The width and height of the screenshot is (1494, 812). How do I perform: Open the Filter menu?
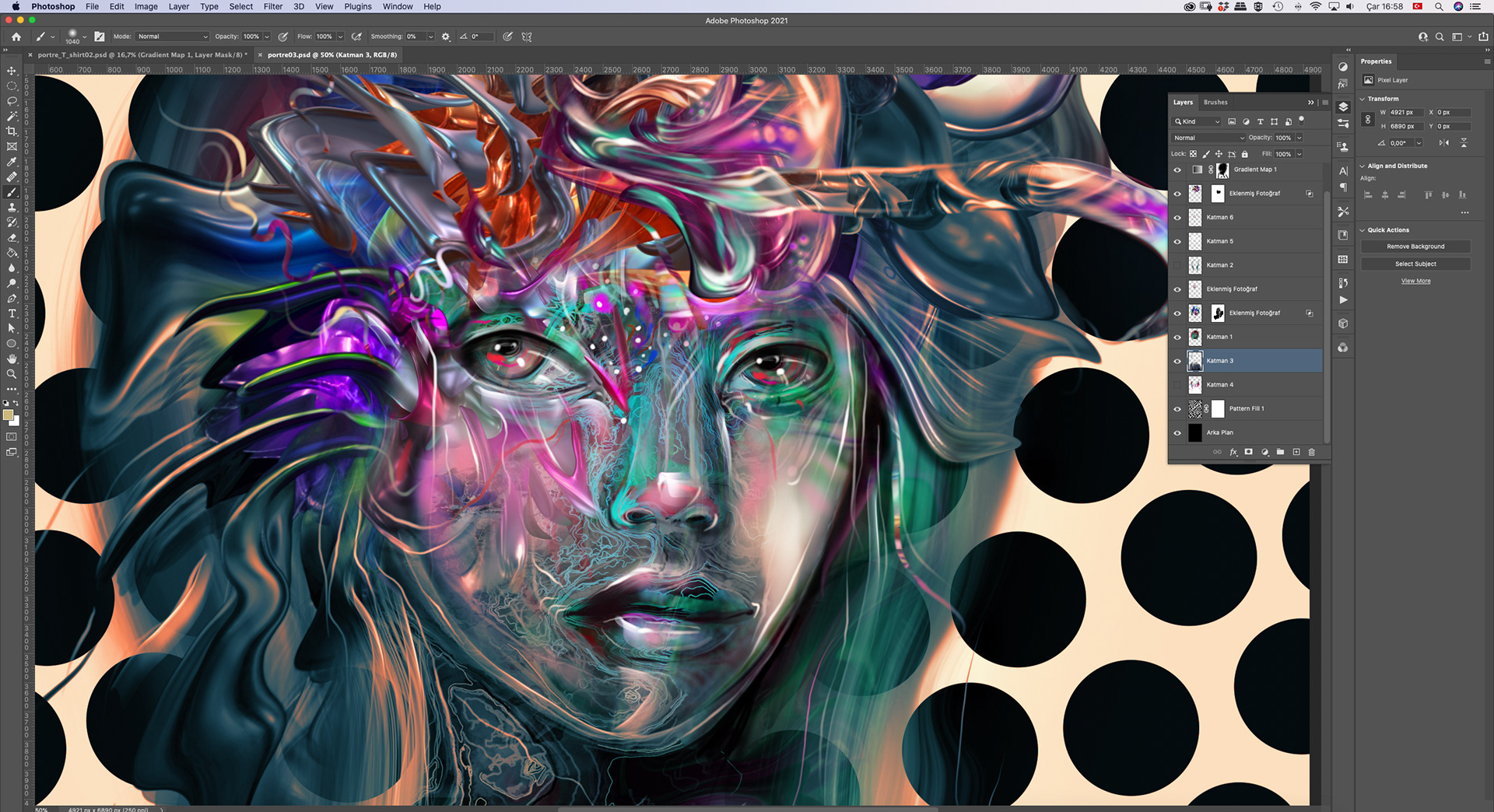pos(273,6)
